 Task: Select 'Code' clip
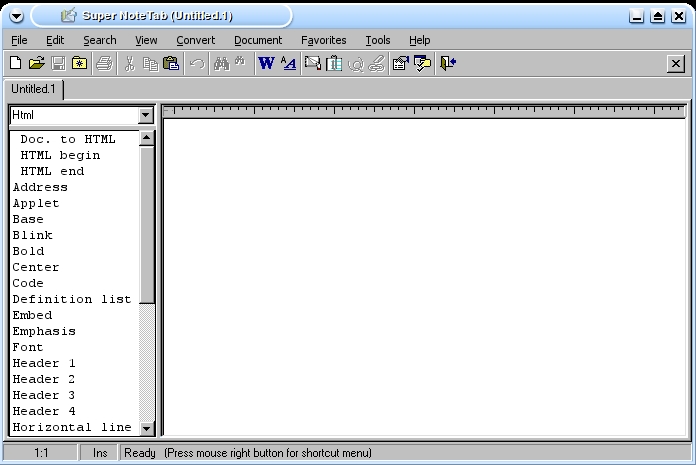pyautogui.click(x=28, y=283)
